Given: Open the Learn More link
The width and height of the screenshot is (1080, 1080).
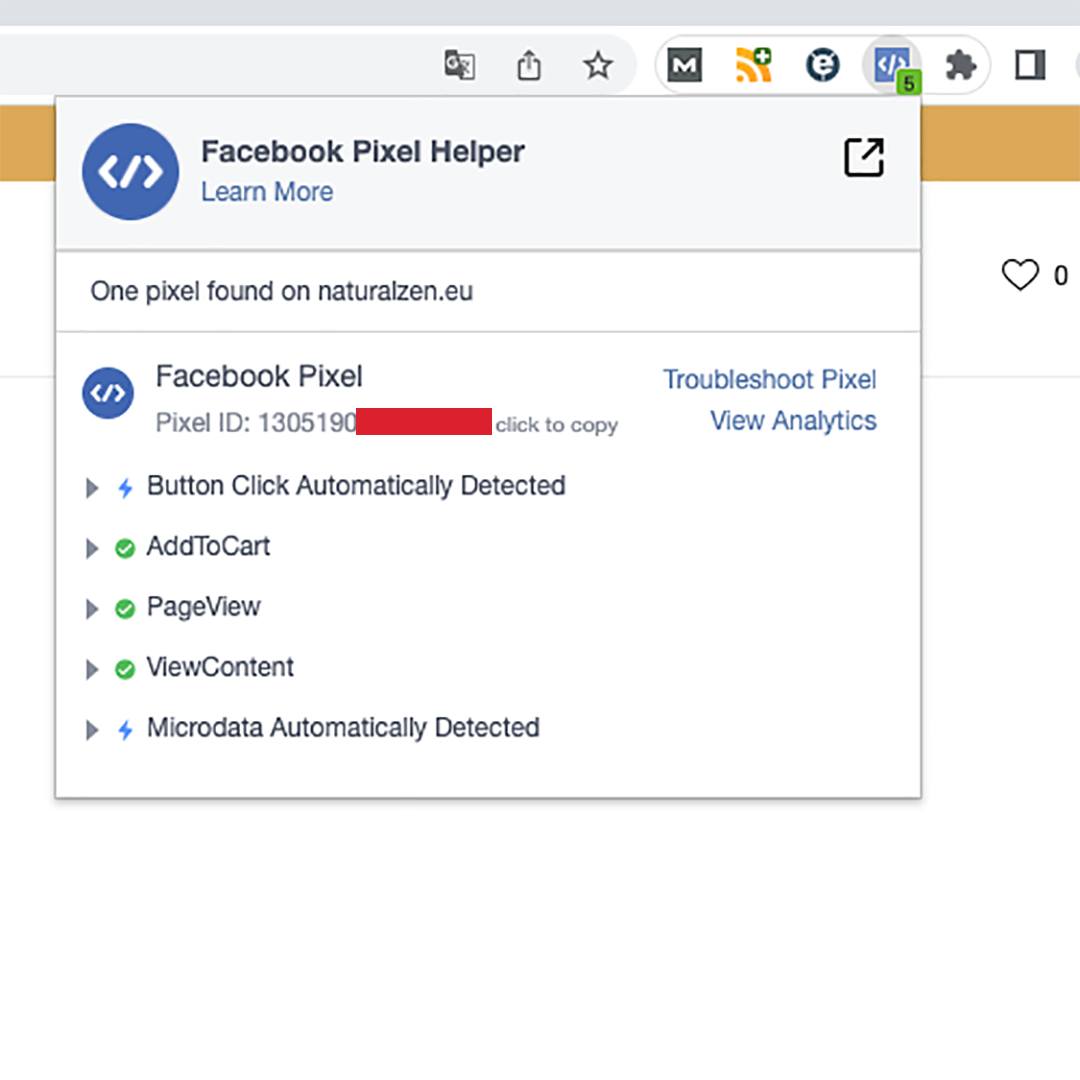Looking at the screenshot, I should [267, 191].
